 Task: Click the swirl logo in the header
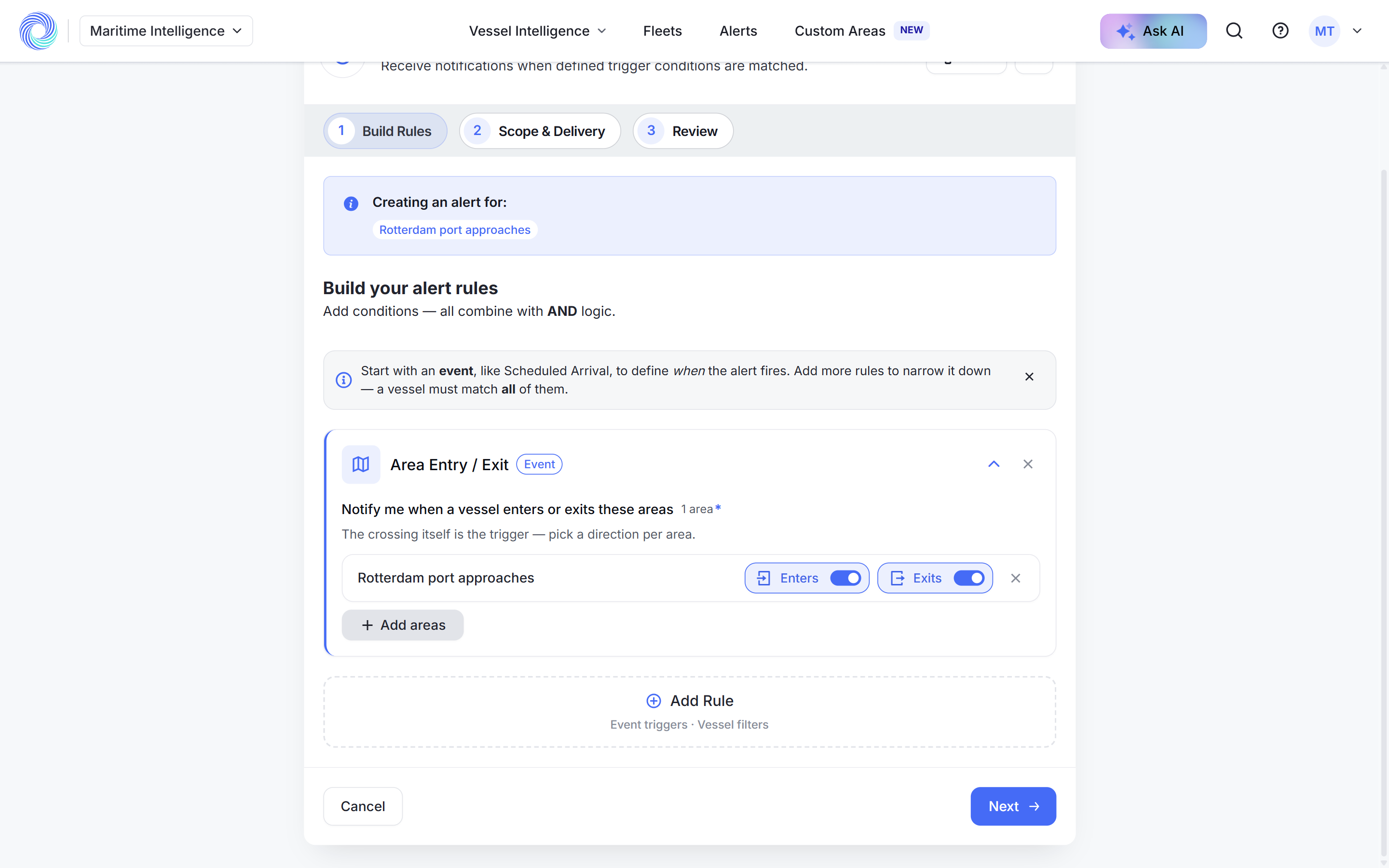click(39, 31)
